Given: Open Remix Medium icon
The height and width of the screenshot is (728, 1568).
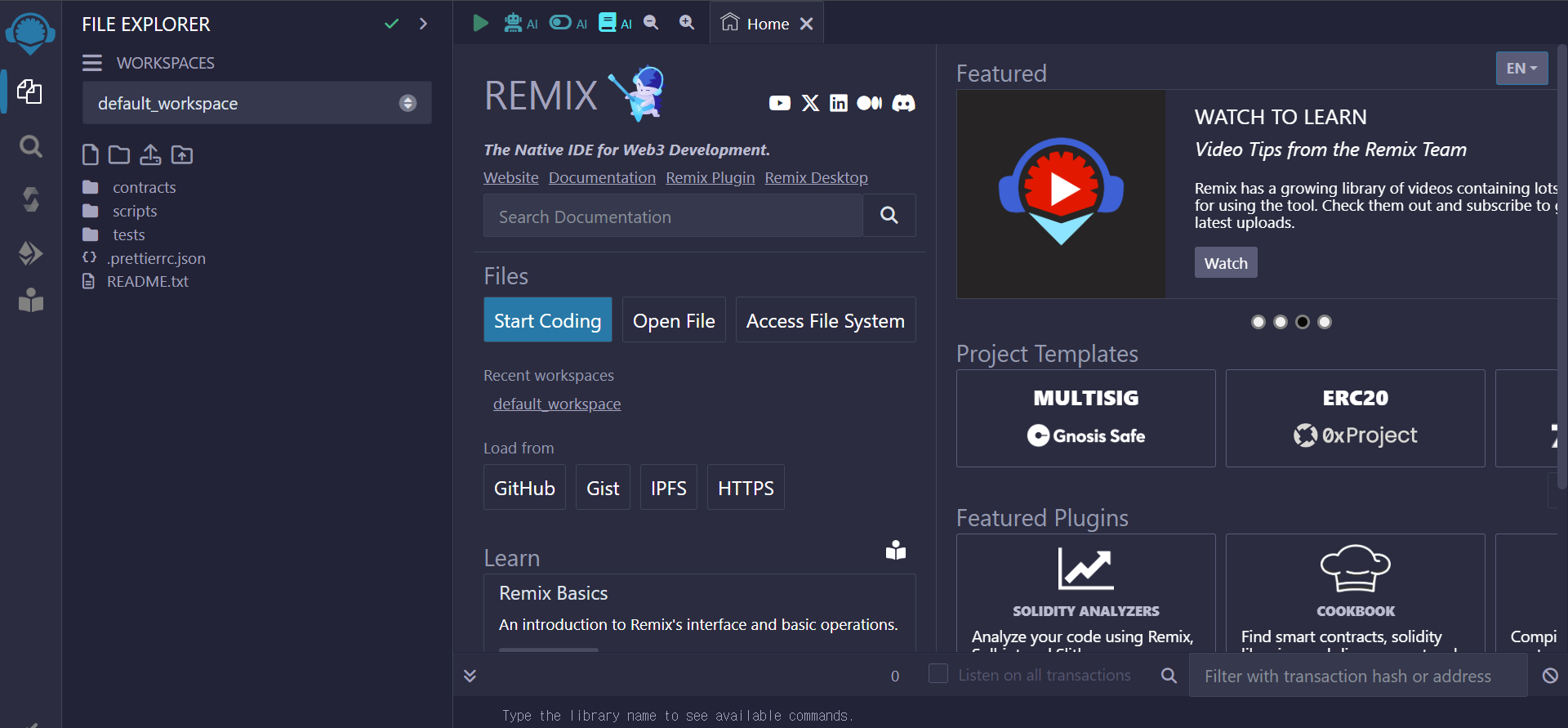Looking at the screenshot, I should tap(870, 103).
